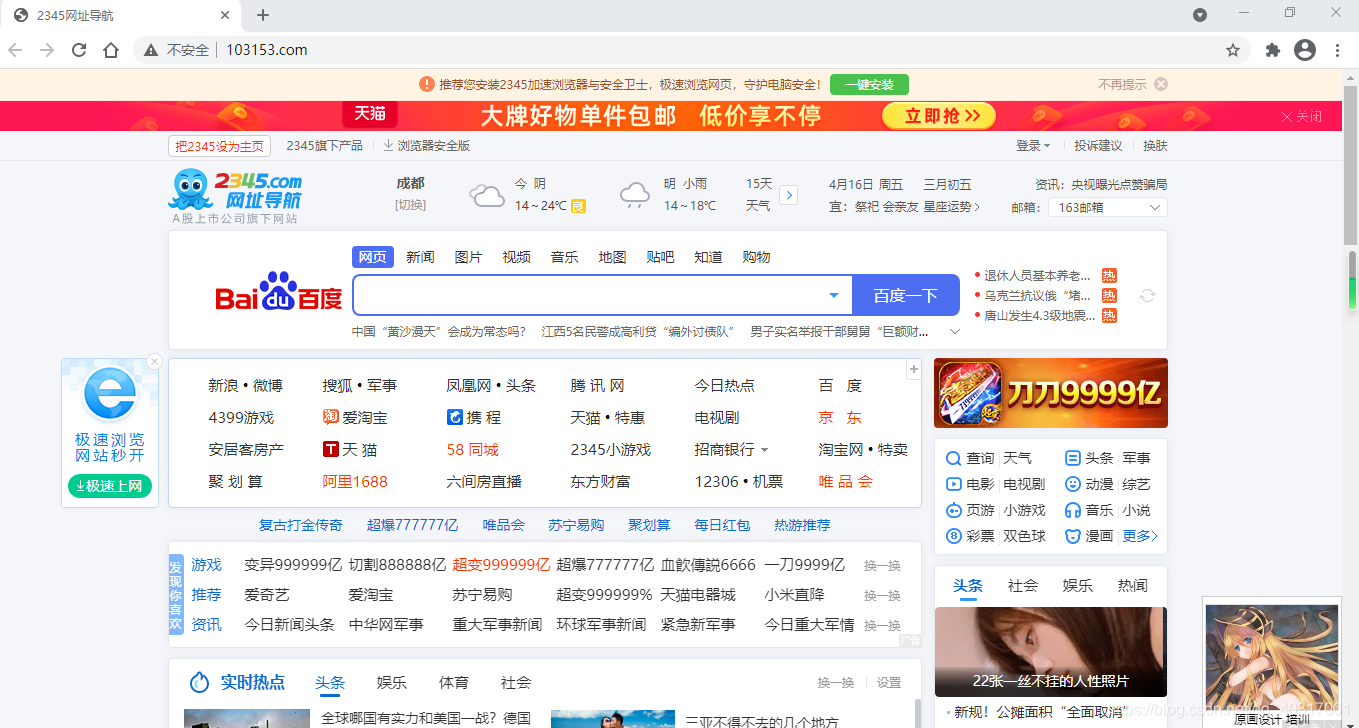The height and width of the screenshot is (728, 1359).
Task: Open the Chrome tab search dropdown
Action: pos(1200,14)
